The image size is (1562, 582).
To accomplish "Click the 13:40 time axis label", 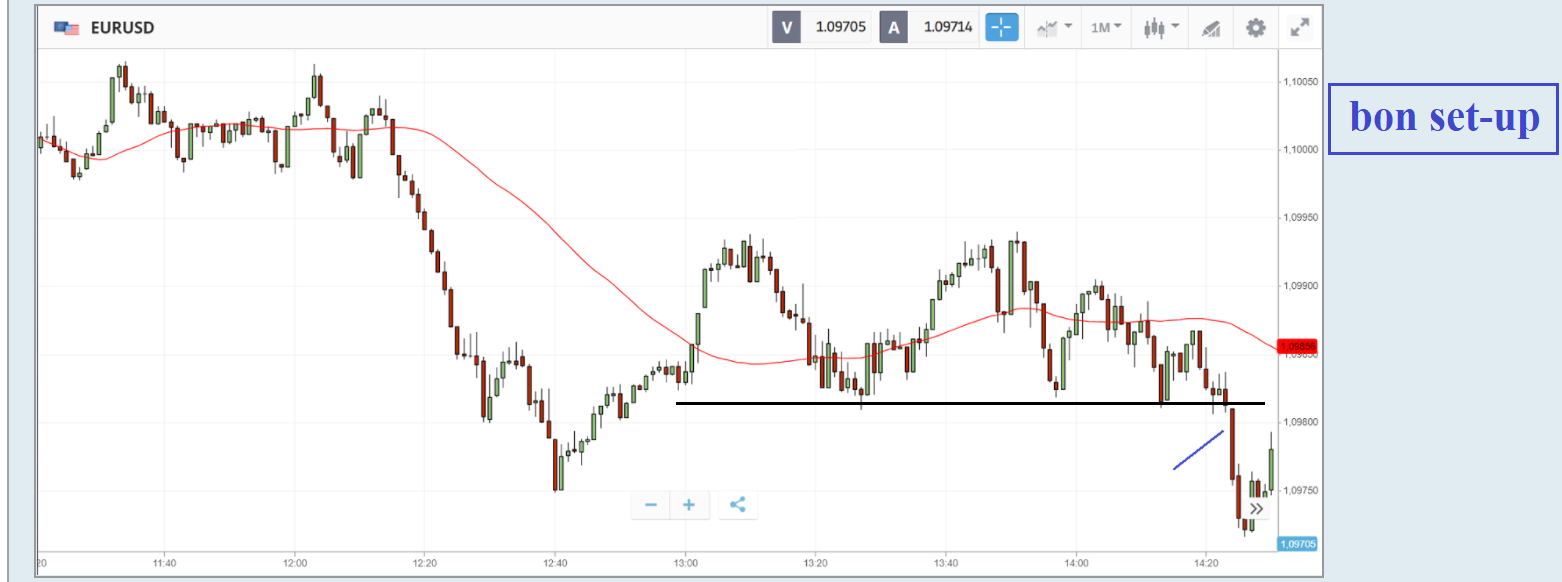I will [945, 564].
